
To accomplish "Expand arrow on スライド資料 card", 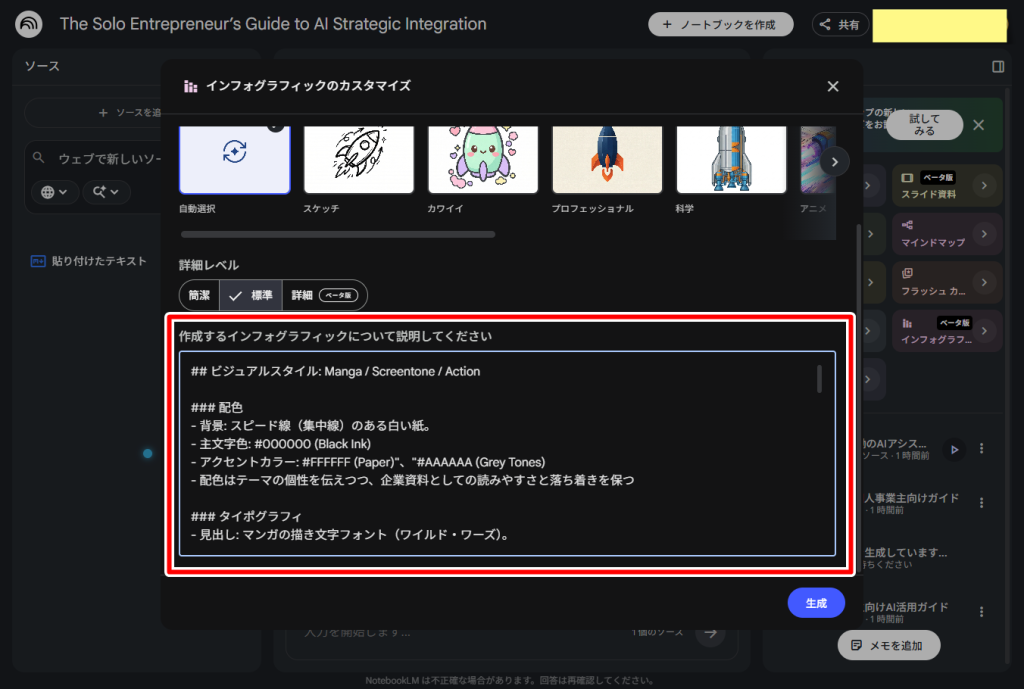I will pos(984,185).
